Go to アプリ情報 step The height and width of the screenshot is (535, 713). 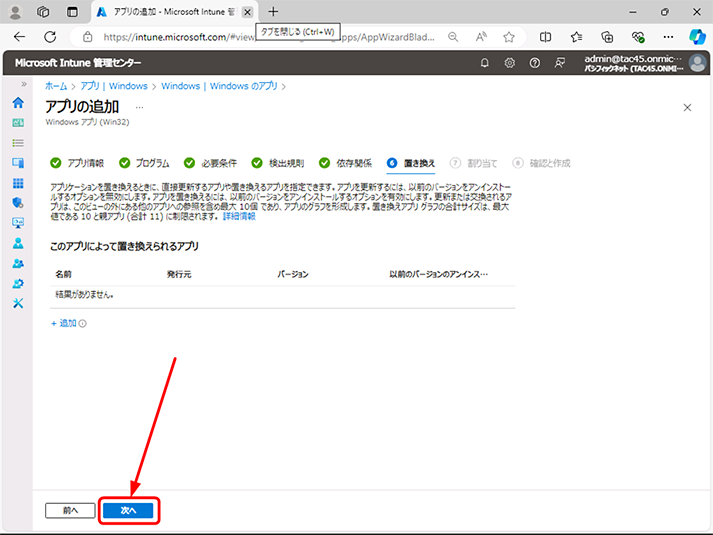(x=77, y=163)
